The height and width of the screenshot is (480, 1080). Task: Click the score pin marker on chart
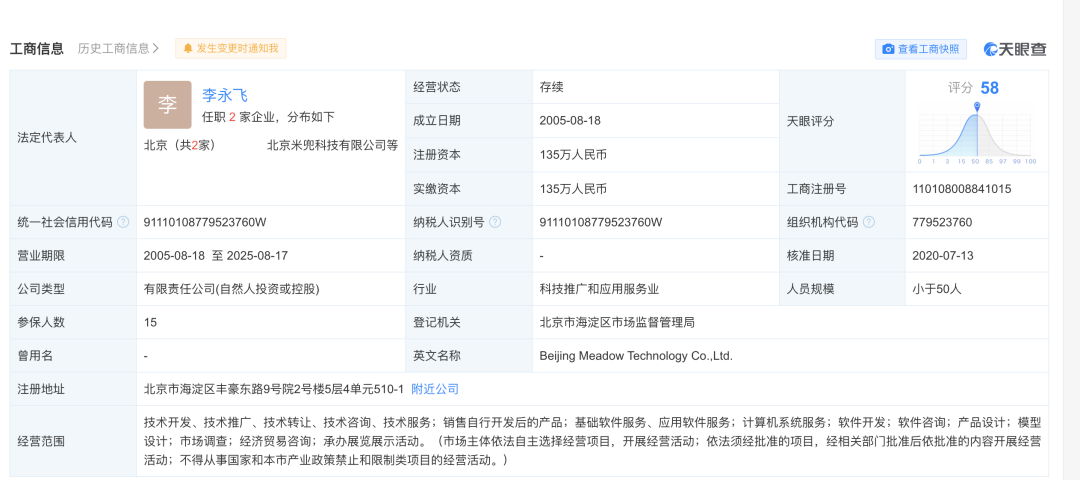pyautogui.click(x=977, y=106)
